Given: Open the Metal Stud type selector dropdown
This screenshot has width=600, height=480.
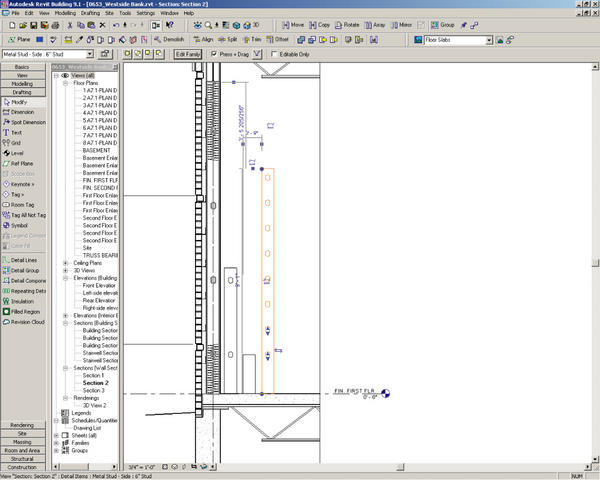Looking at the screenshot, I should pos(89,54).
